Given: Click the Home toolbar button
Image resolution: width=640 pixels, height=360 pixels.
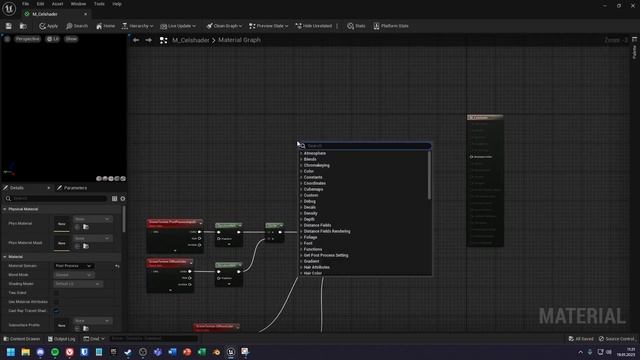Looking at the screenshot, I should [105, 26].
